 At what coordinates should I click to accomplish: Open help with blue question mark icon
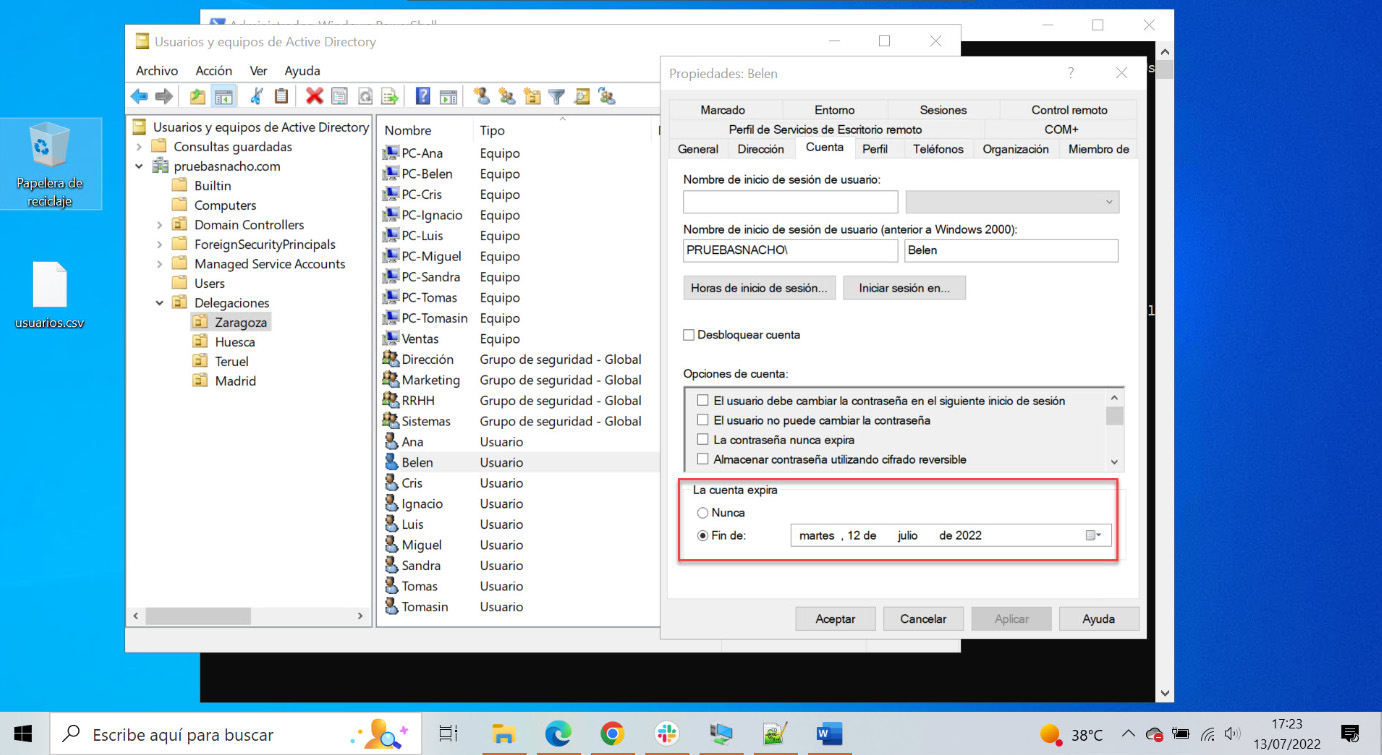423,96
